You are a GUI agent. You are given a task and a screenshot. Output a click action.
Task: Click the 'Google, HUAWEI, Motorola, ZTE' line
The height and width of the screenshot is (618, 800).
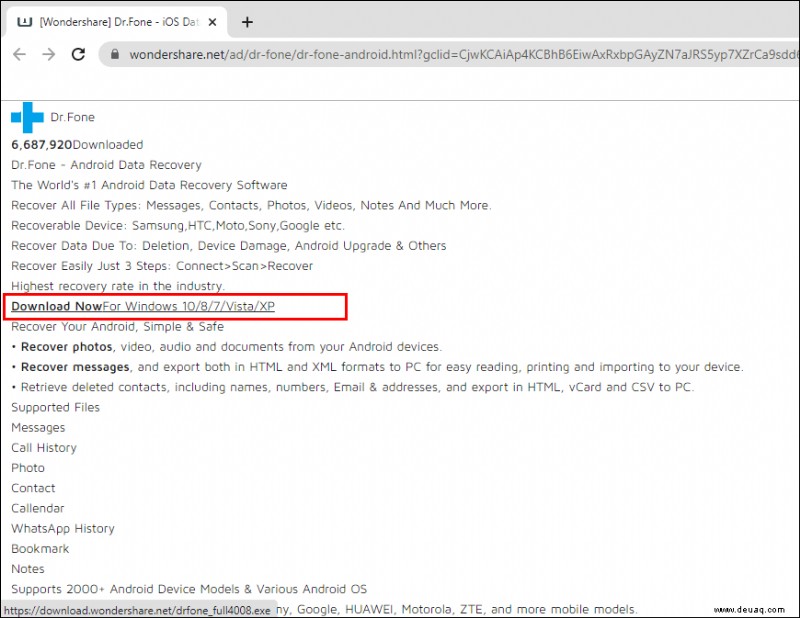pos(458,609)
